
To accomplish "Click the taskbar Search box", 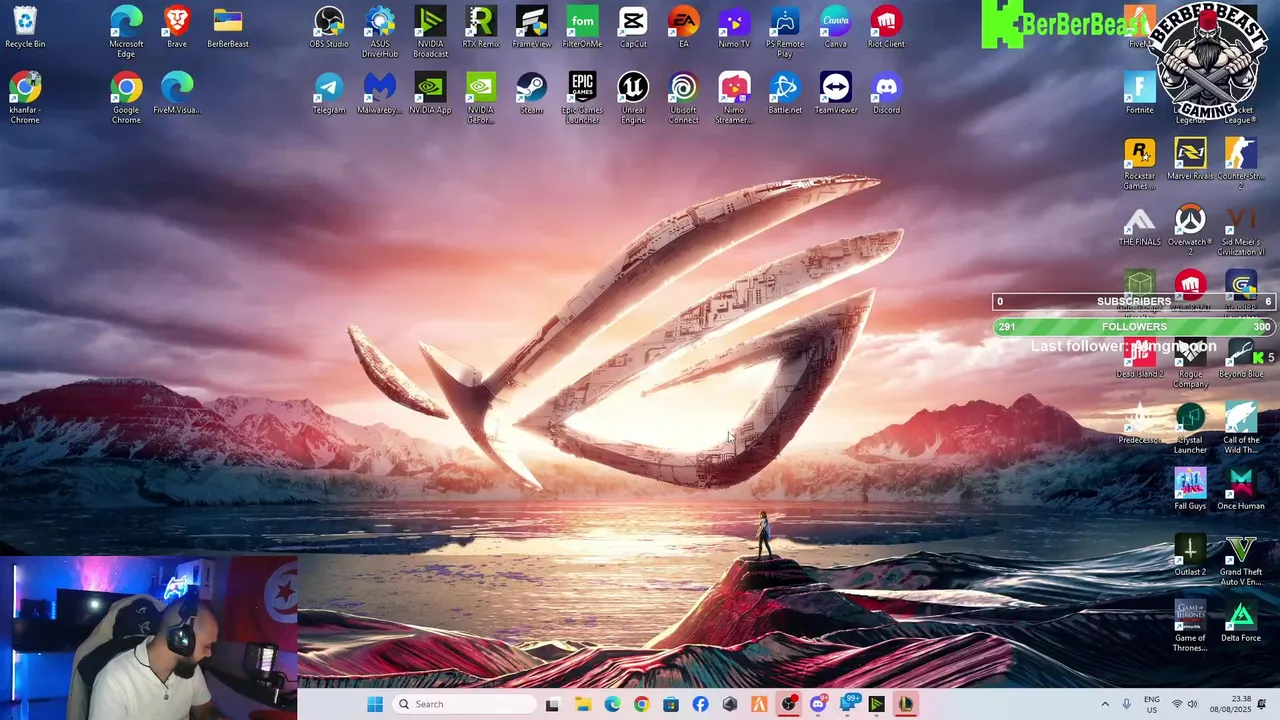I will coord(463,704).
